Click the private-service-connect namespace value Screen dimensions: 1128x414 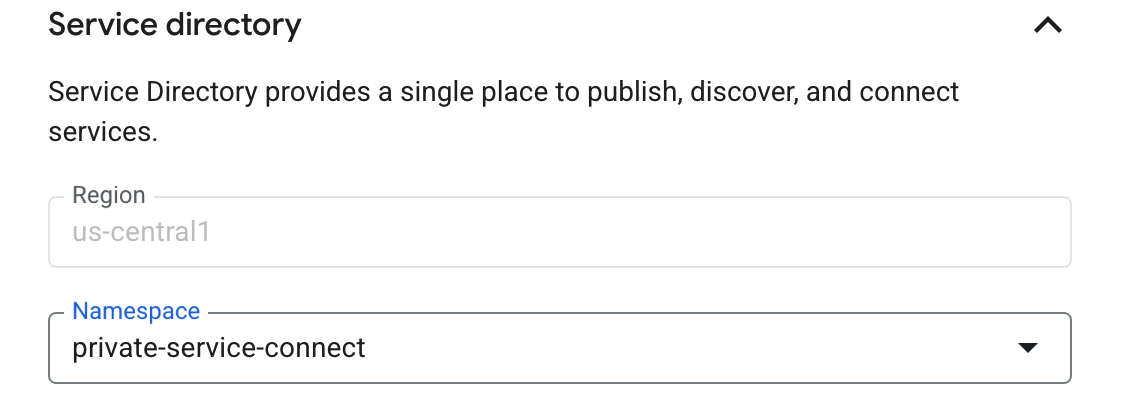pos(219,348)
